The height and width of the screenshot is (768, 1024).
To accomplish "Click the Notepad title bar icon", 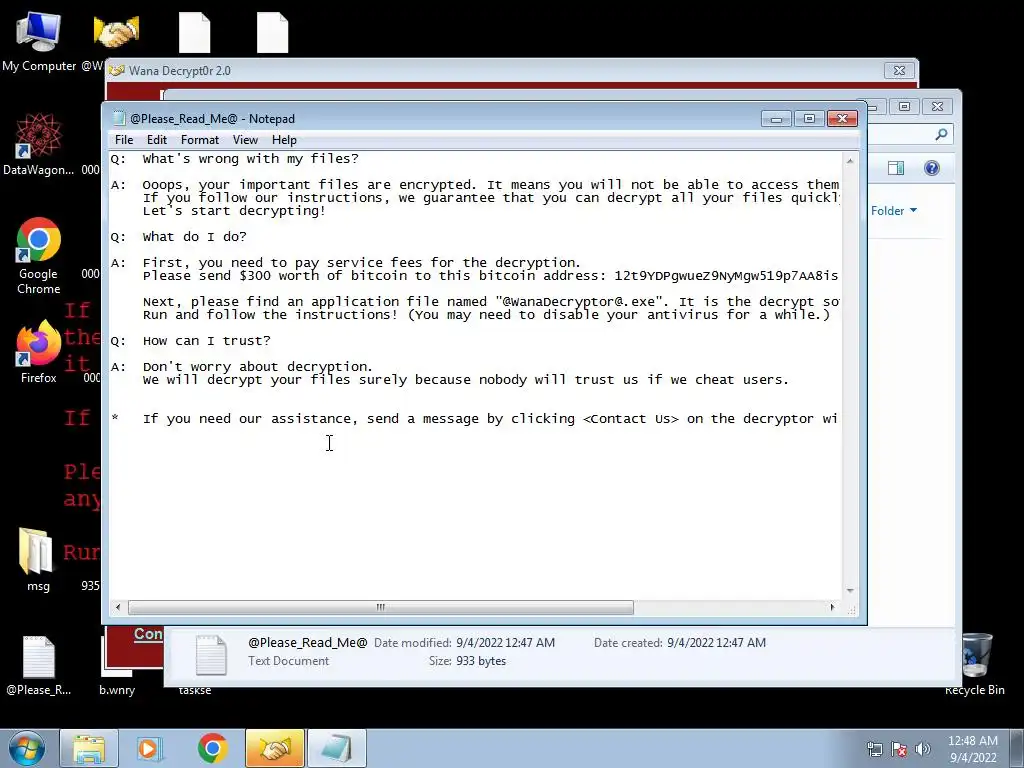I will pos(119,118).
